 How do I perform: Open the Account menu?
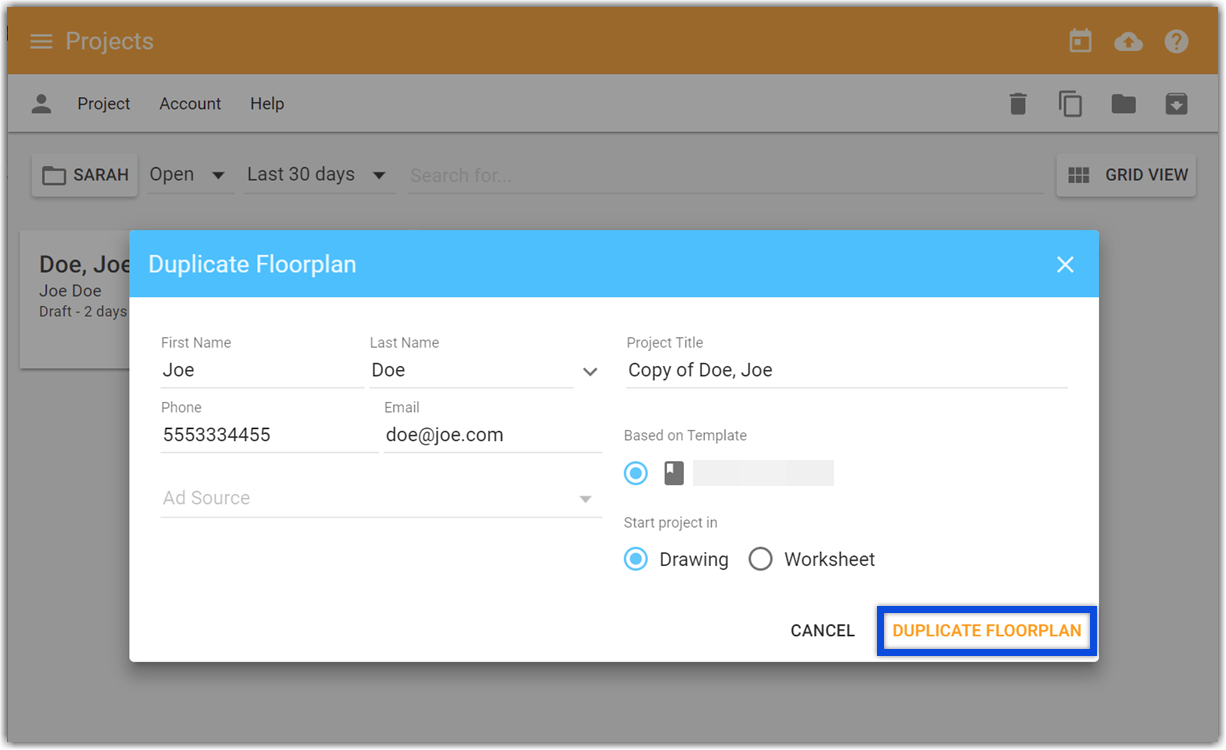190,103
